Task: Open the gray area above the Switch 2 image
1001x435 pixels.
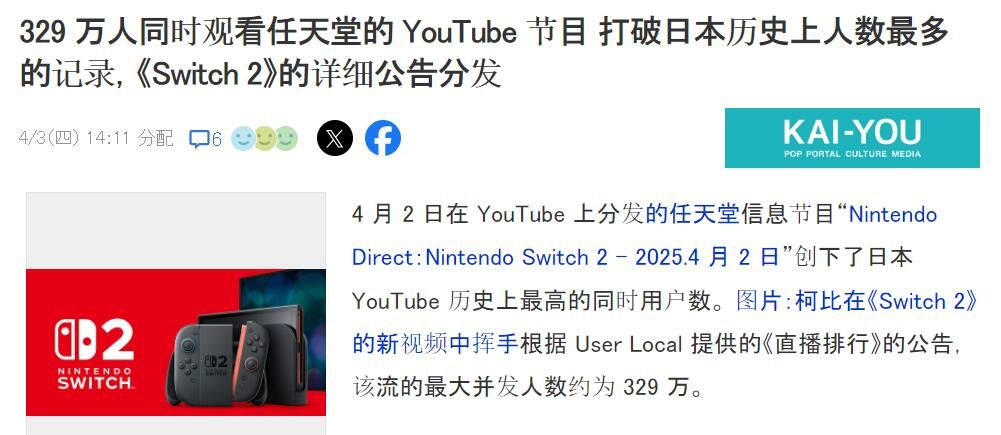Action: click(x=176, y=231)
